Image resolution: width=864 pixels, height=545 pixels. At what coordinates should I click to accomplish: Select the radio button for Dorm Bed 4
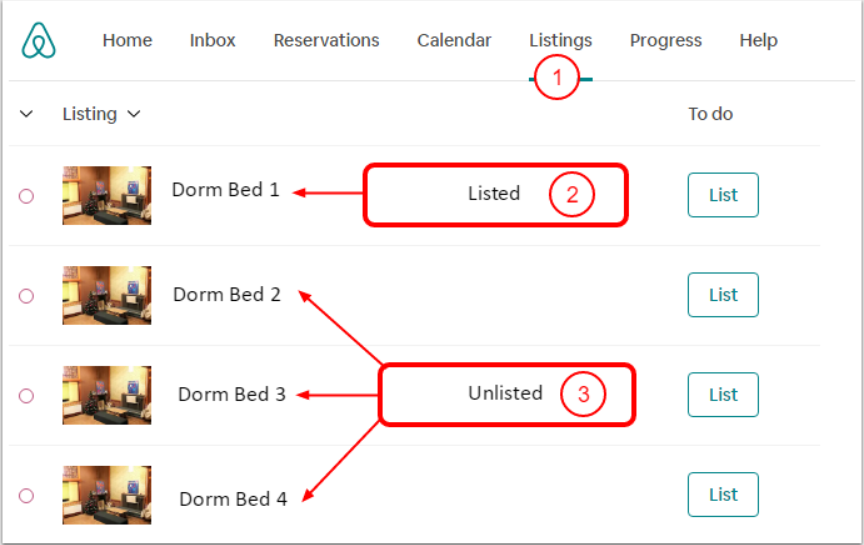click(26, 495)
